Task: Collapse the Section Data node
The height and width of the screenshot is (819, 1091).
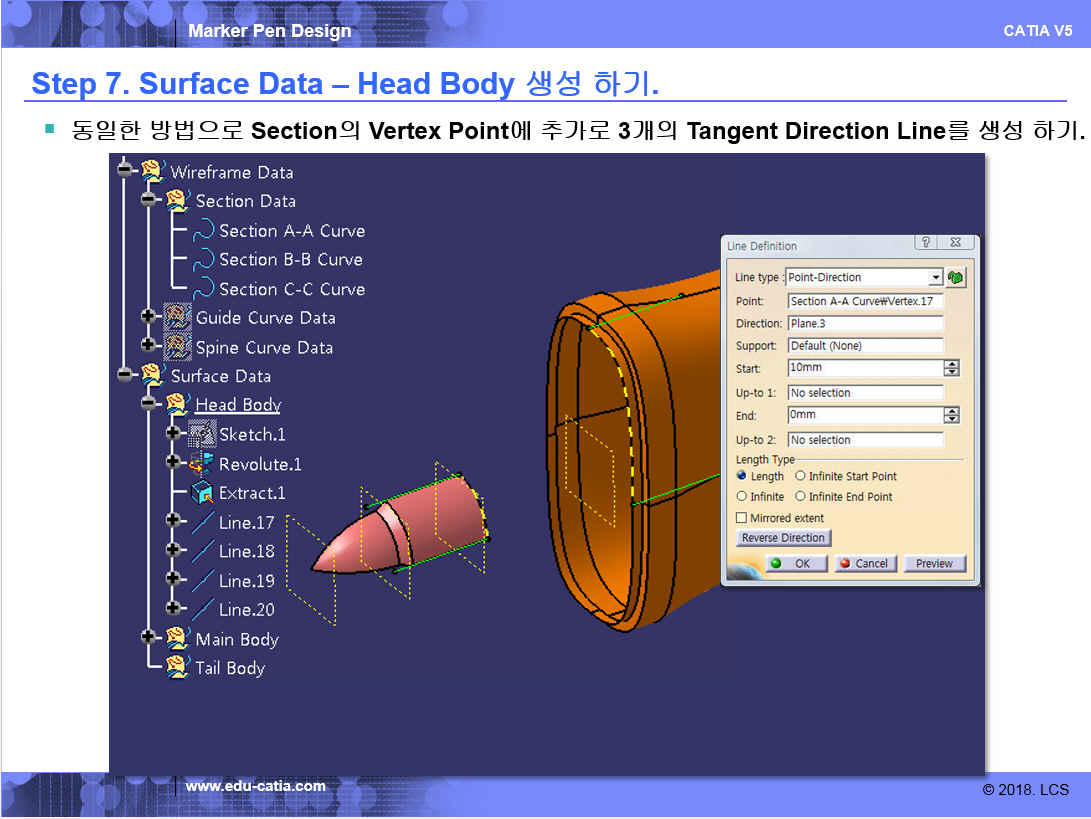Action: point(149,200)
